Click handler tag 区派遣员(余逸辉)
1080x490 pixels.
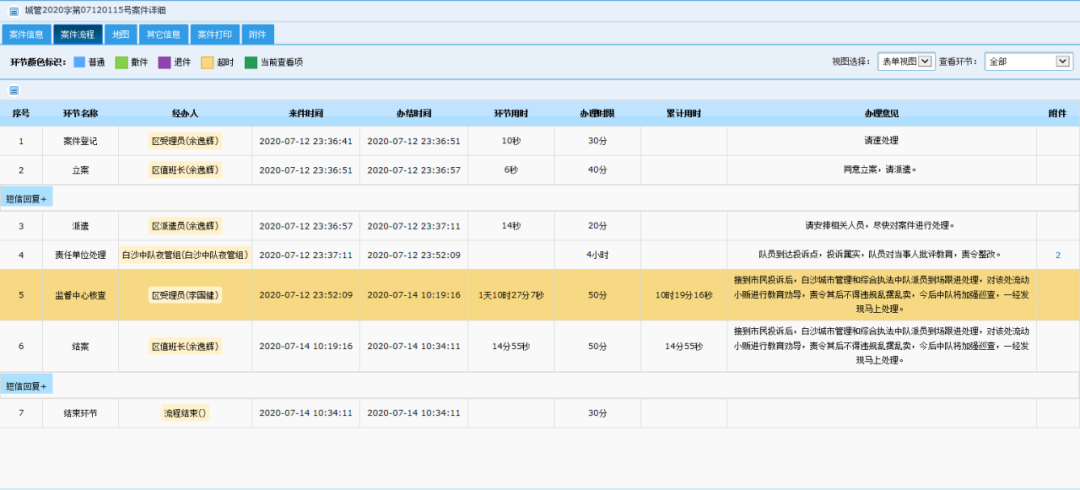pyautogui.click(x=185, y=225)
